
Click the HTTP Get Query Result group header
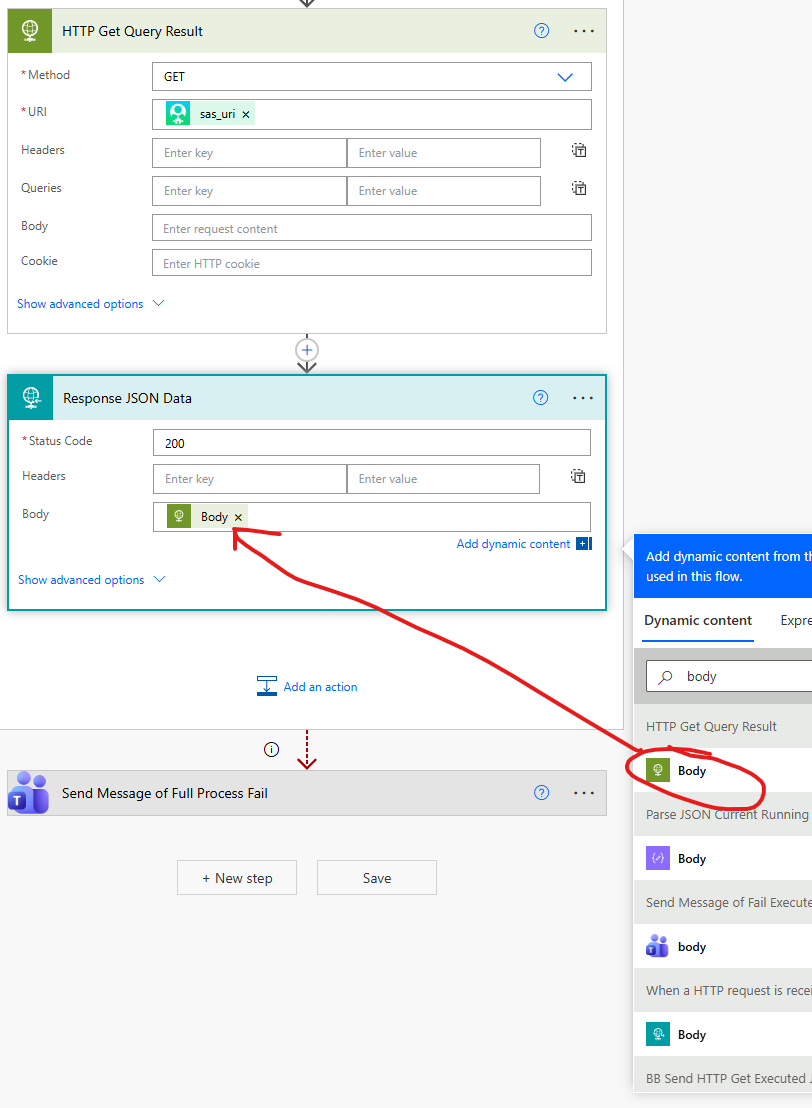[x=723, y=726]
